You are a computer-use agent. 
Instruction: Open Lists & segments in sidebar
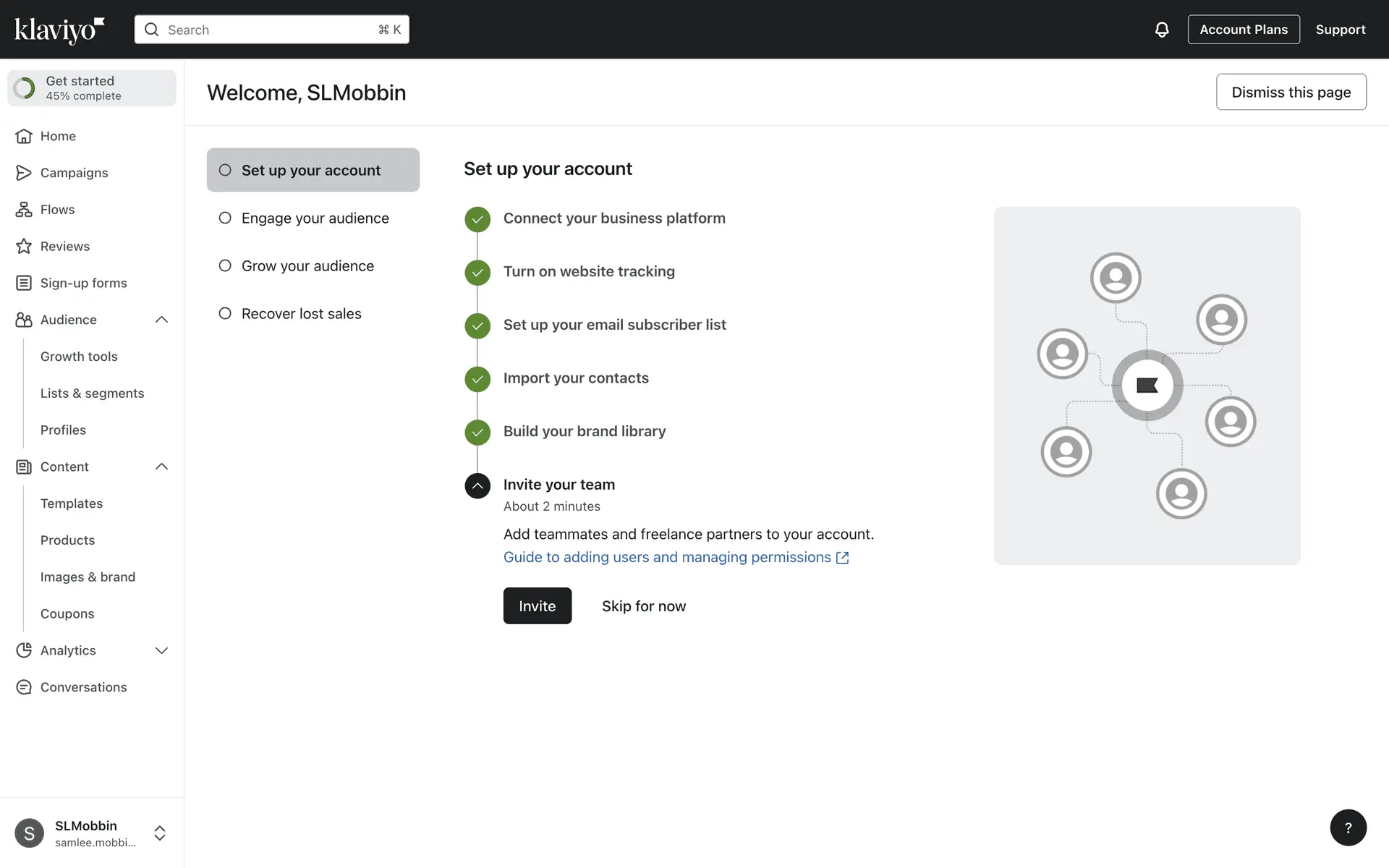[92, 393]
